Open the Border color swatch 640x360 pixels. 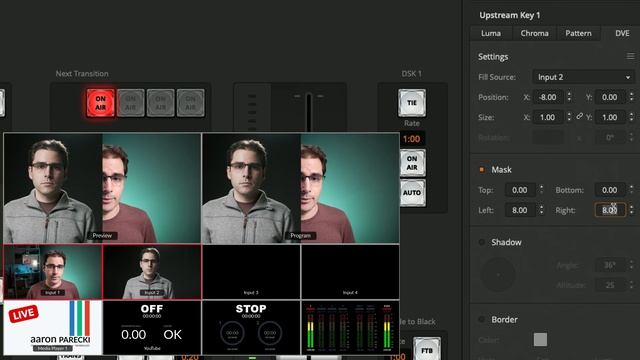tap(540, 340)
